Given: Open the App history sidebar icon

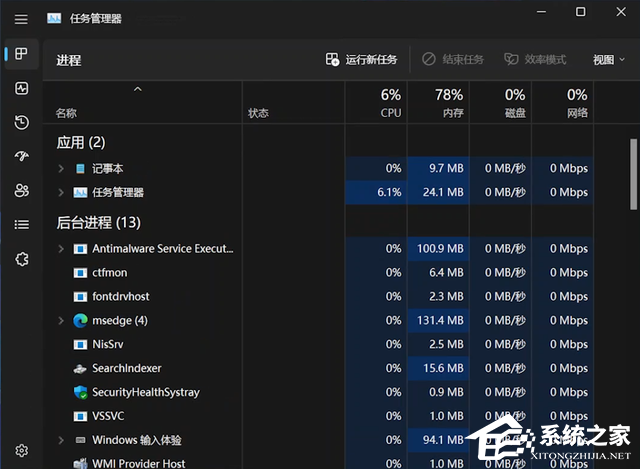Looking at the screenshot, I should (21, 123).
